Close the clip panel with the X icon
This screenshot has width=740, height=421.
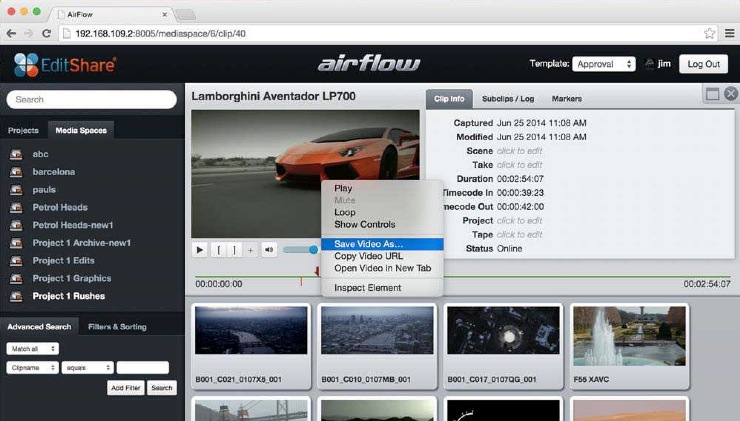pos(731,93)
